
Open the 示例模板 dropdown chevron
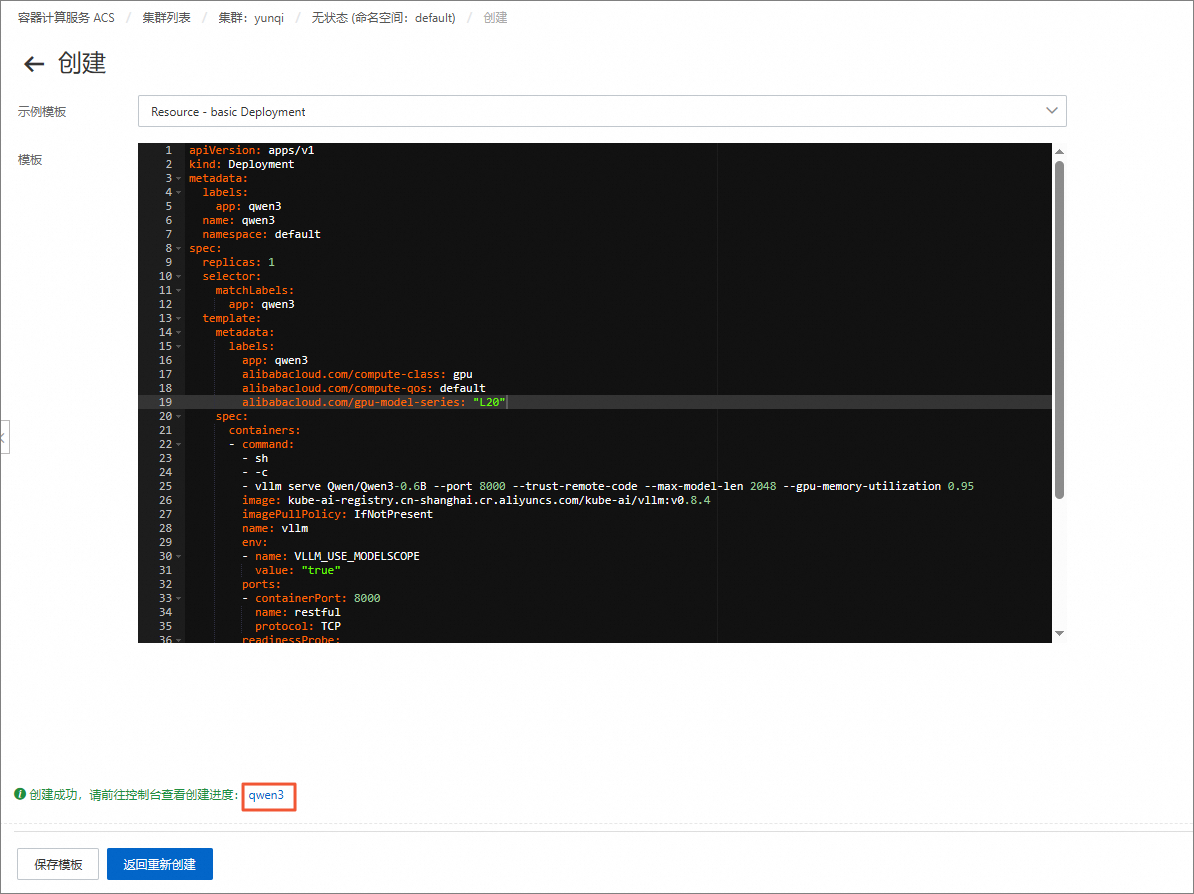click(1052, 111)
